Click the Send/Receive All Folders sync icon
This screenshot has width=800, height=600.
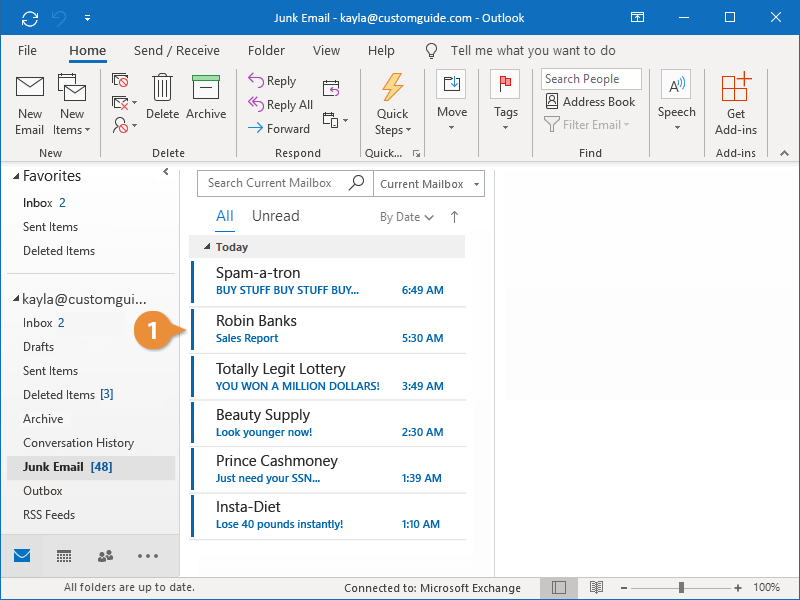[x=30, y=19]
